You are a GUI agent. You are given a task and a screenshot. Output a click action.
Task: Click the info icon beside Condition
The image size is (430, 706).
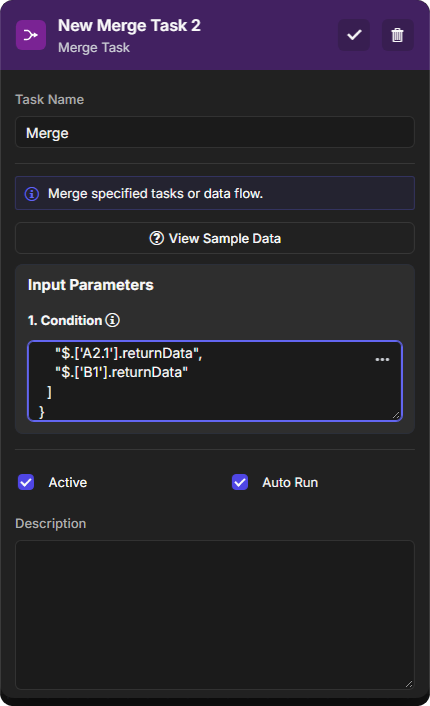pyautogui.click(x=113, y=320)
